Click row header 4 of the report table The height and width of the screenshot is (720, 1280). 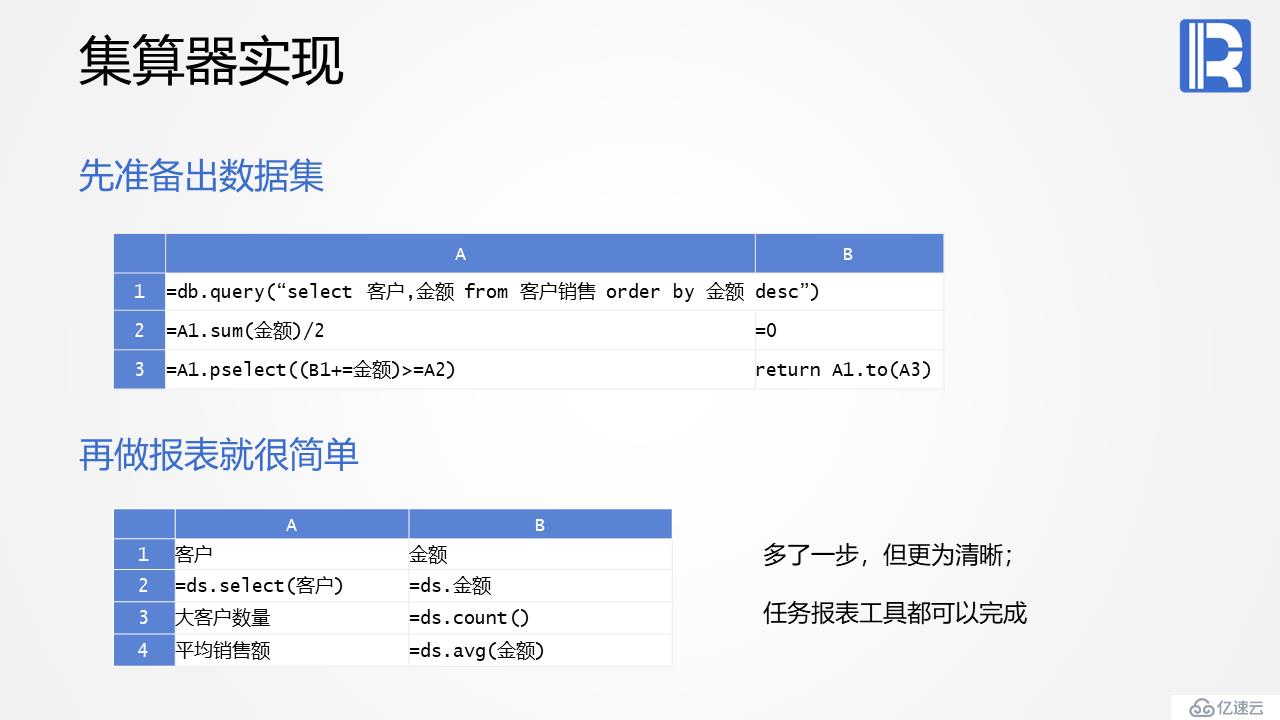tap(144, 650)
